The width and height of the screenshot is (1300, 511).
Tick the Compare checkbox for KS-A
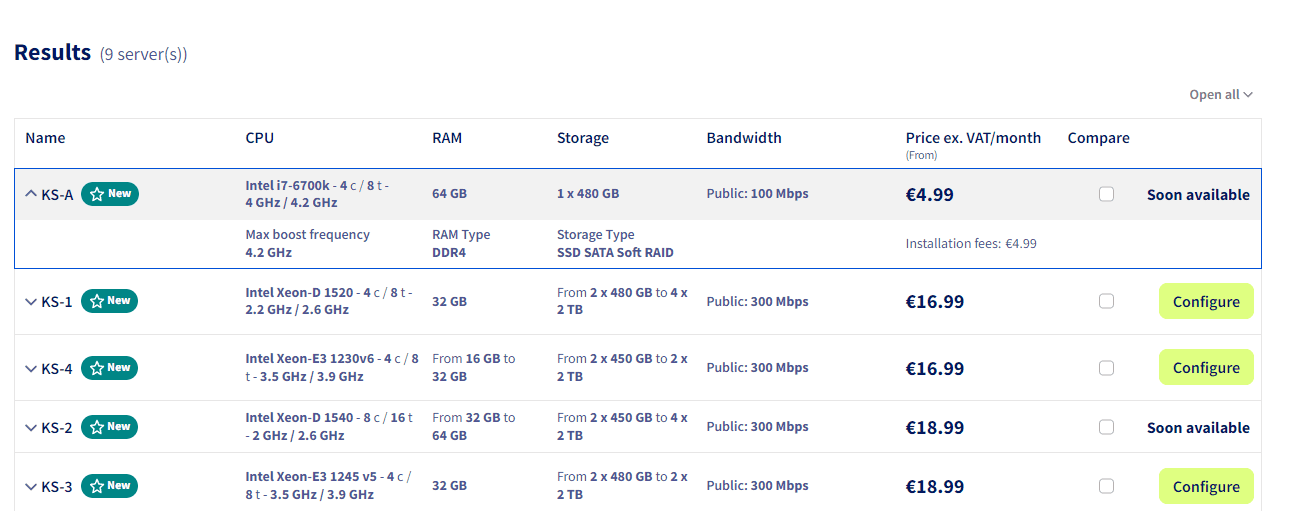point(1106,194)
